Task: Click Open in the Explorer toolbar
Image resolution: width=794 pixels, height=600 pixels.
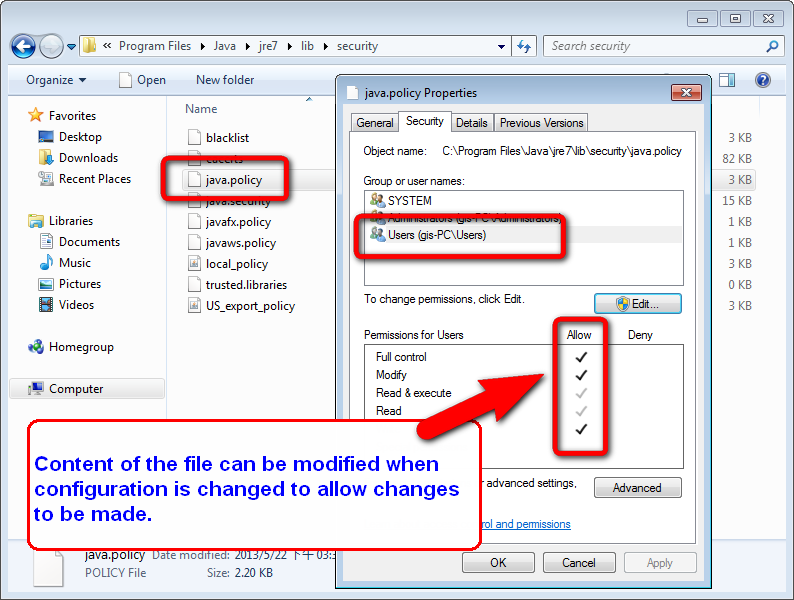Action: pyautogui.click(x=142, y=80)
